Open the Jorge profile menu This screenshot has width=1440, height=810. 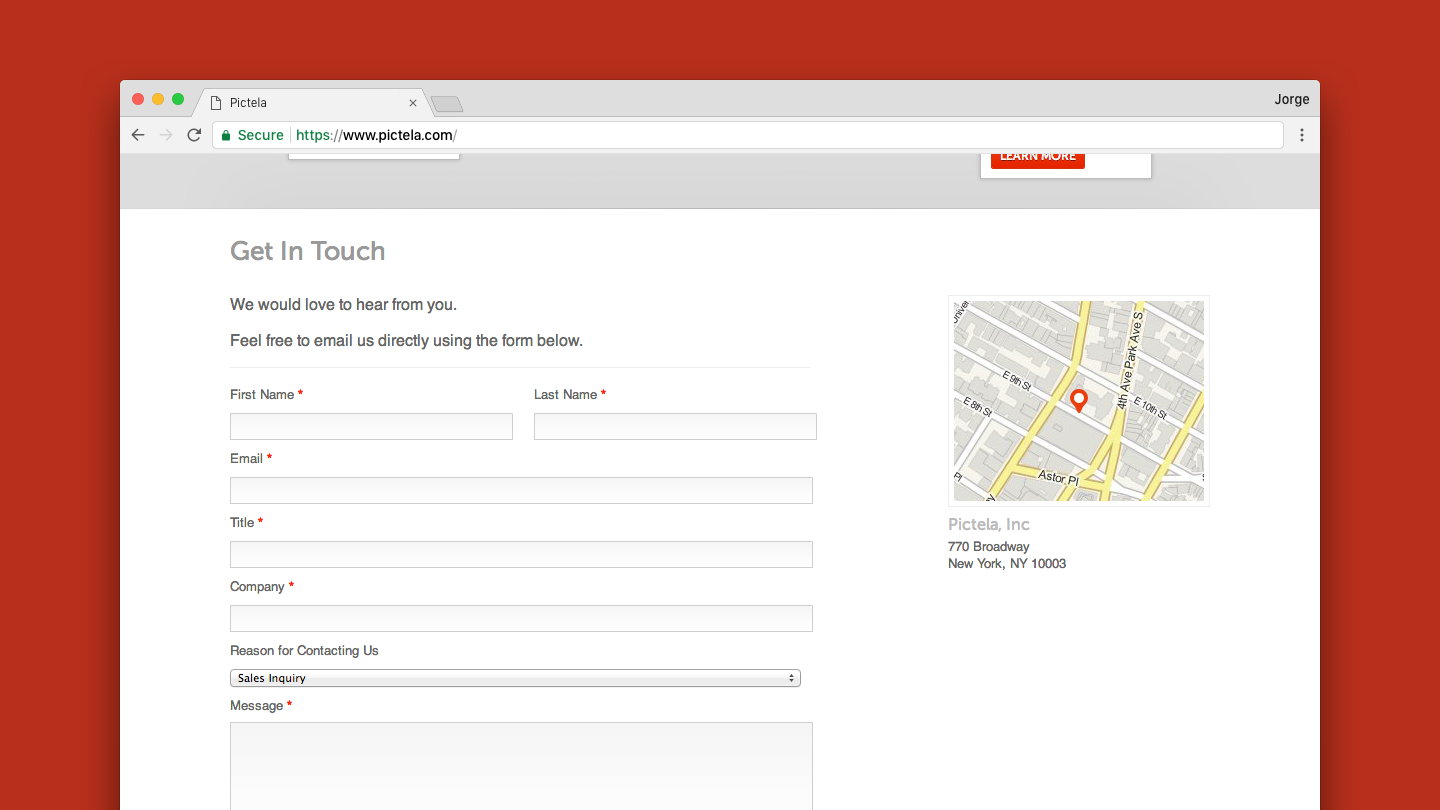pos(1291,99)
